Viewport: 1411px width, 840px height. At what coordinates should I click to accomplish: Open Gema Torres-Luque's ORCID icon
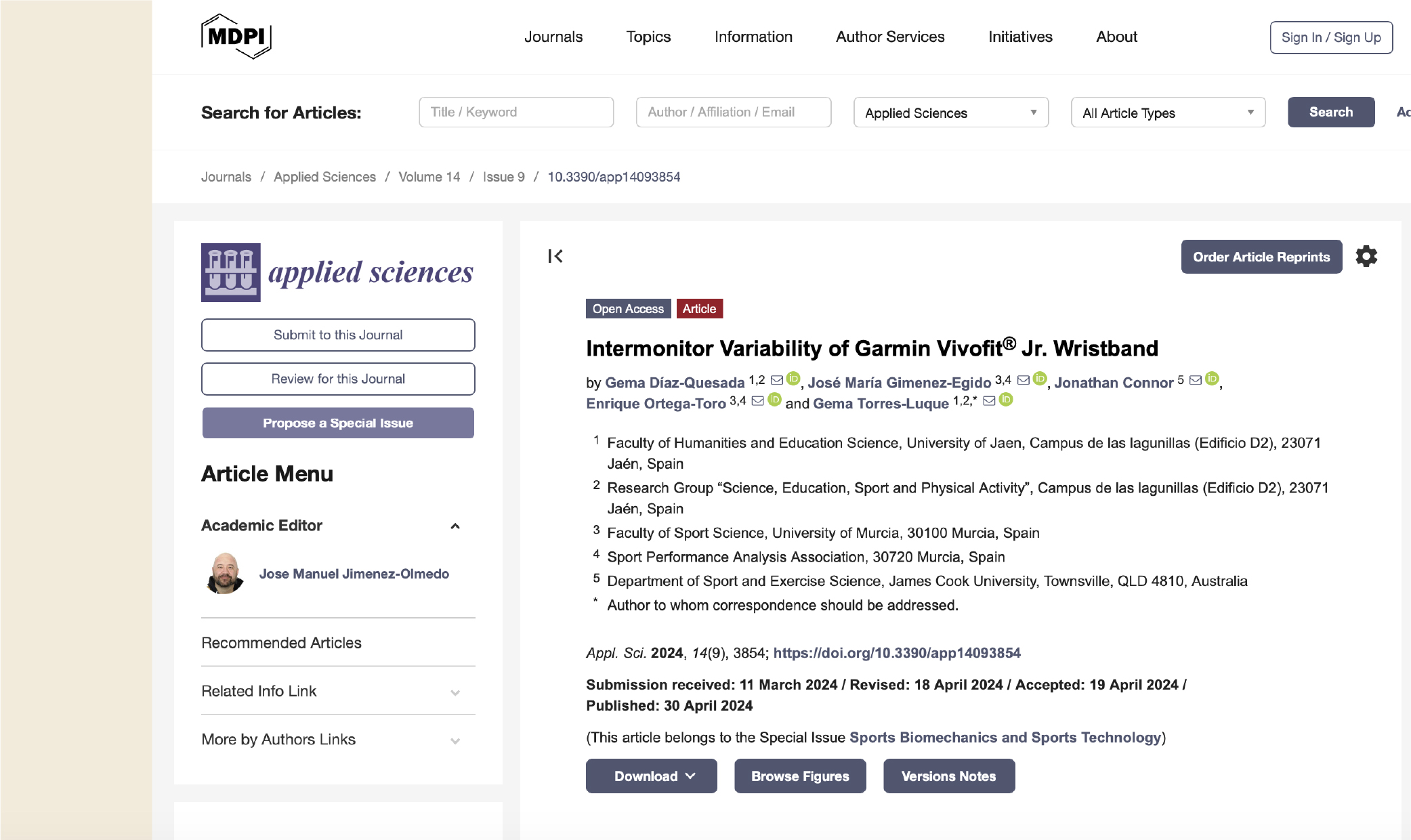1006,400
